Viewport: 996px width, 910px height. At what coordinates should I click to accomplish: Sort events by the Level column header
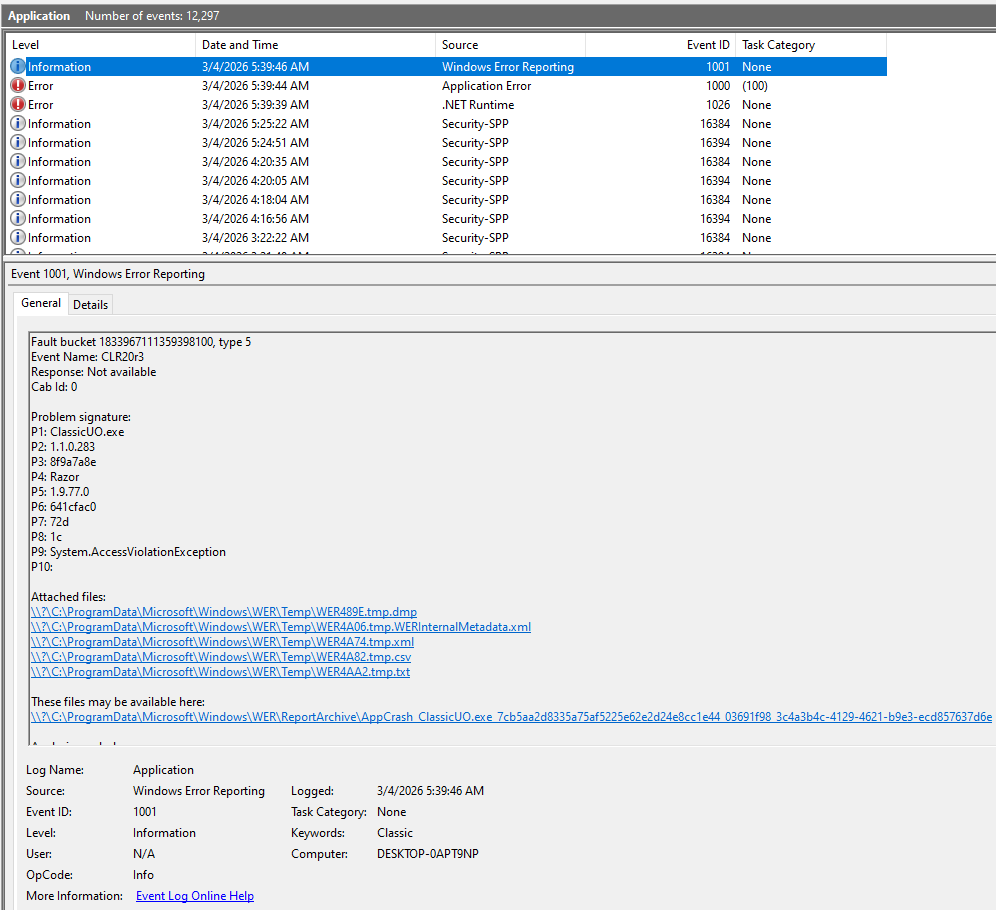coord(100,45)
